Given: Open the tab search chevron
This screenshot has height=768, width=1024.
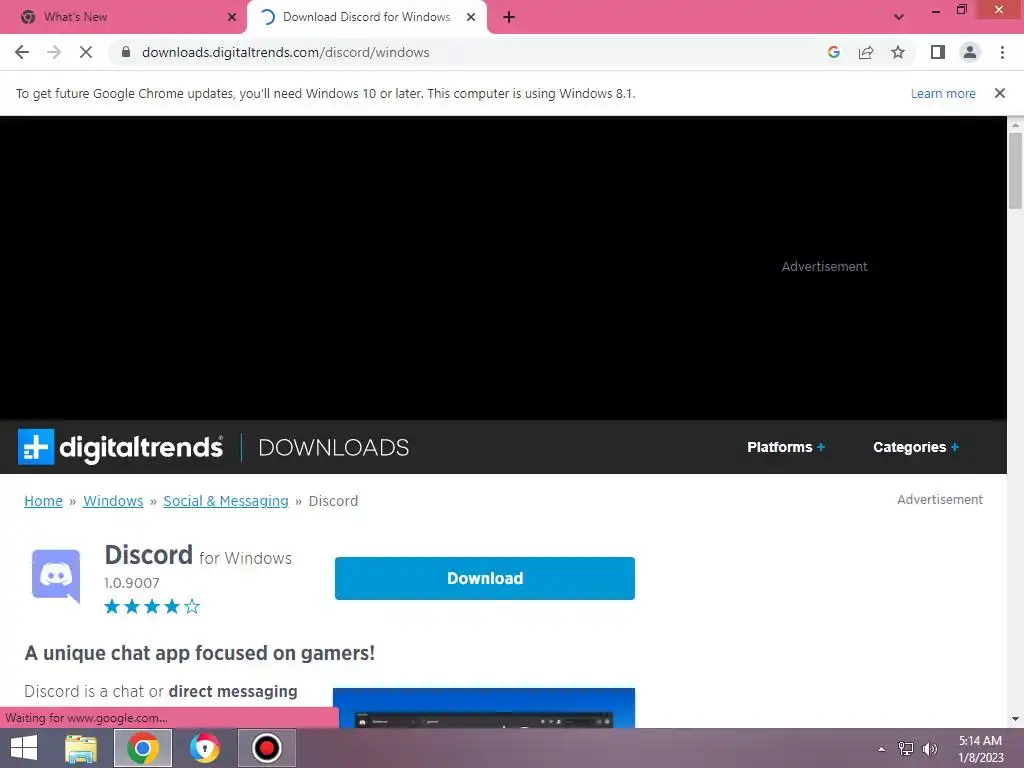Looking at the screenshot, I should click(x=899, y=17).
